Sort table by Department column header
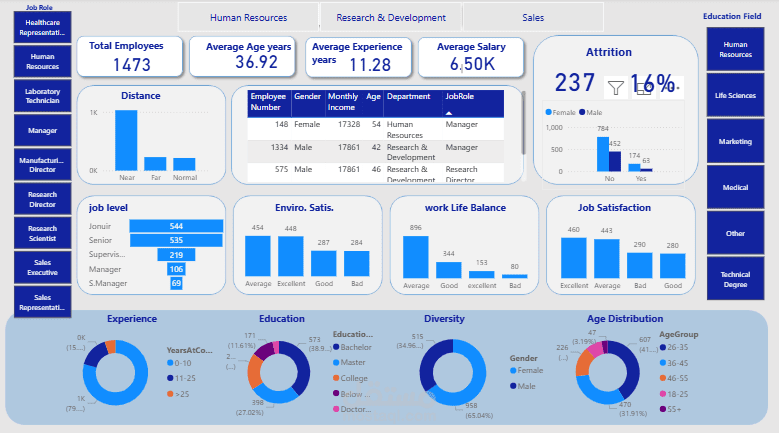The height and width of the screenshot is (433, 779). point(413,103)
